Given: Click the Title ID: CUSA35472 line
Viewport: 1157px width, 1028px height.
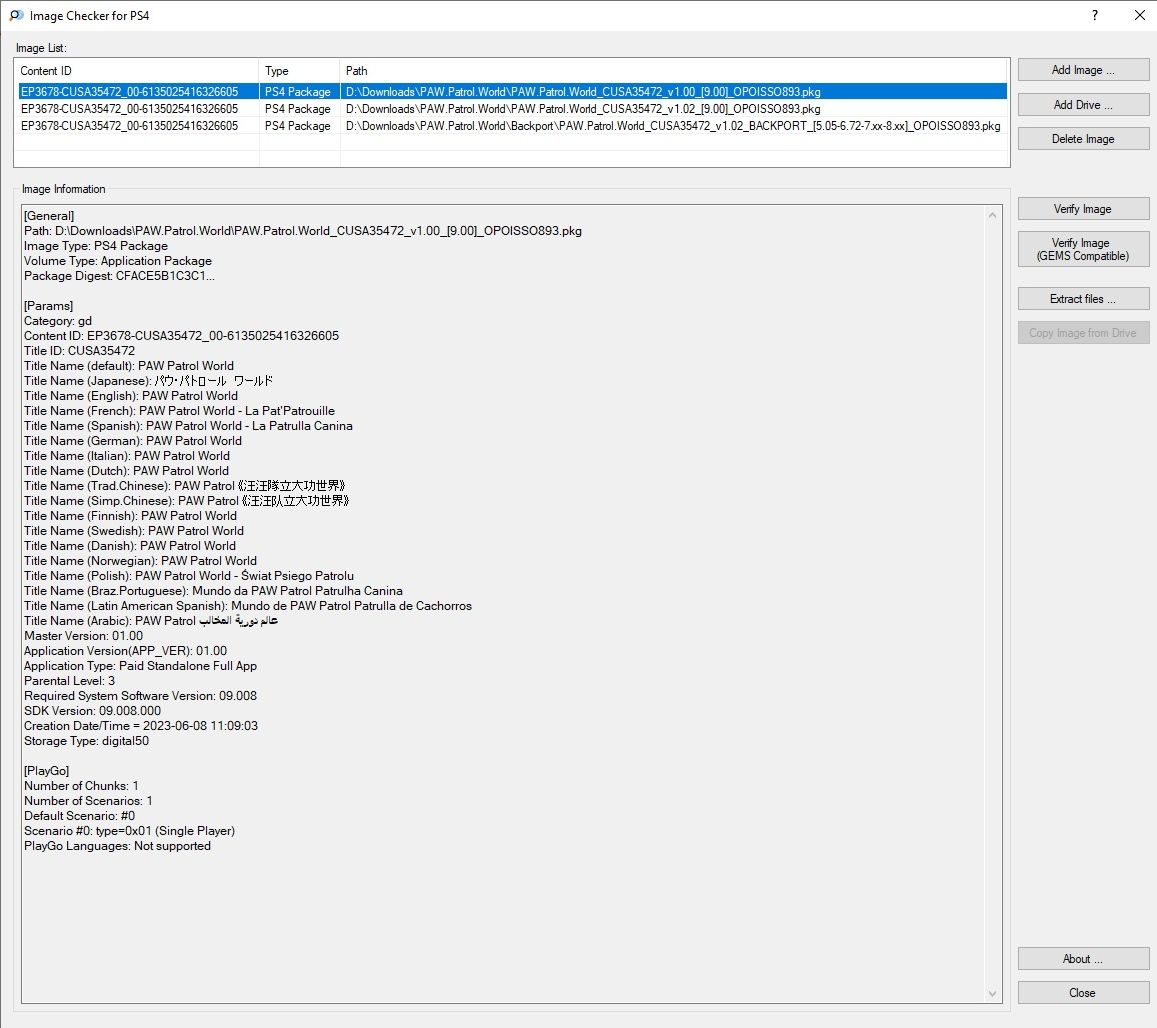Looking at the screenshot, I should (x=80, y=351).
